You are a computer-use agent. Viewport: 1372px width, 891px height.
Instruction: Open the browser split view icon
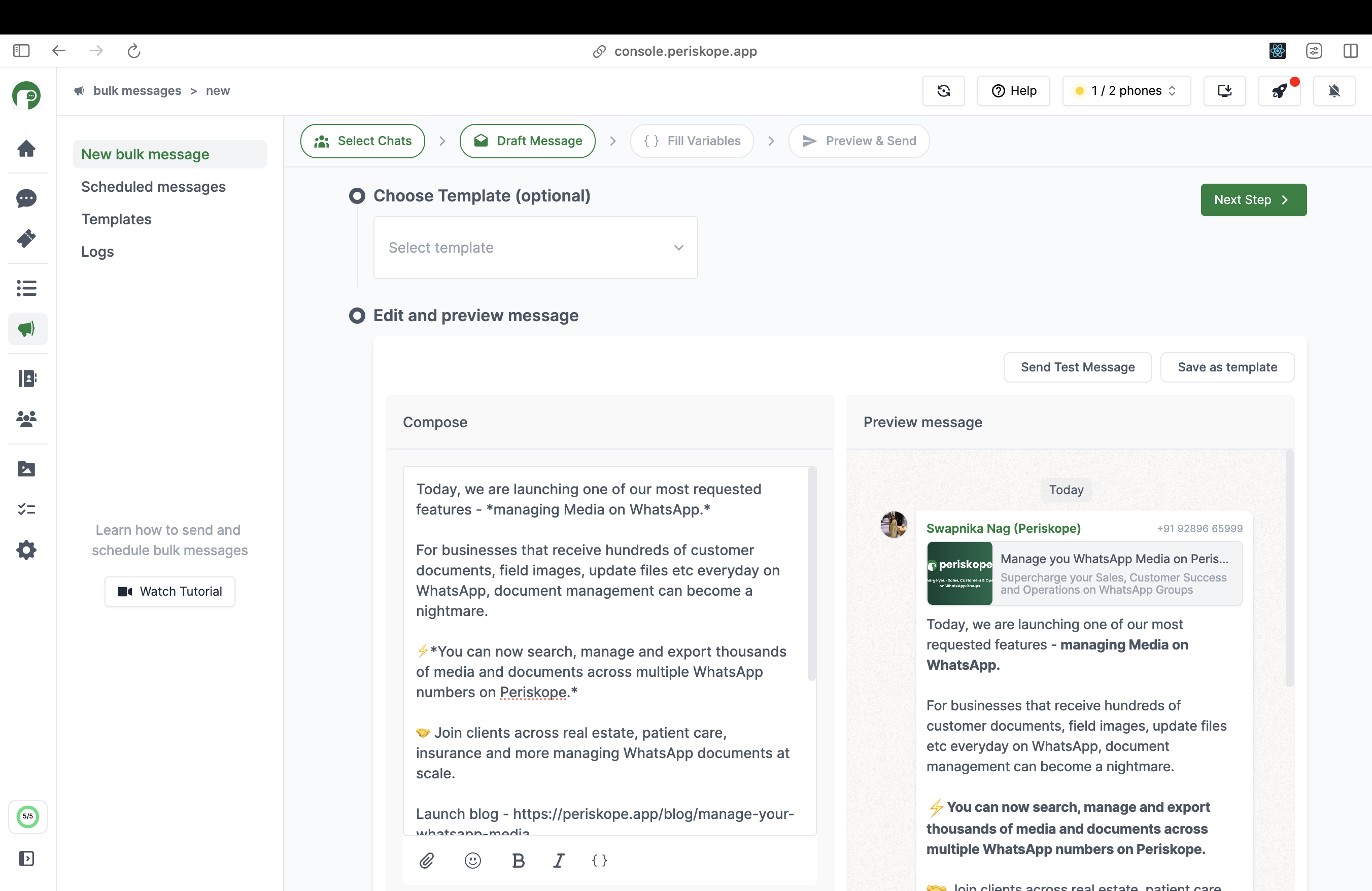click(x=1351, y=51)
